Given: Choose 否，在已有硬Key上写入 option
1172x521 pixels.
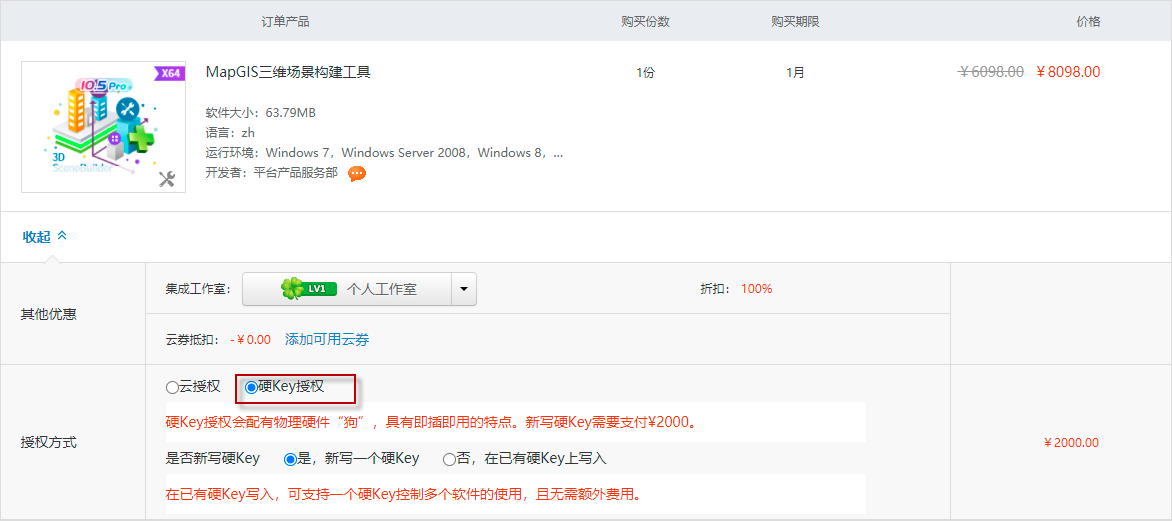Looking at the screenshot, I should (x=449, y=459).
